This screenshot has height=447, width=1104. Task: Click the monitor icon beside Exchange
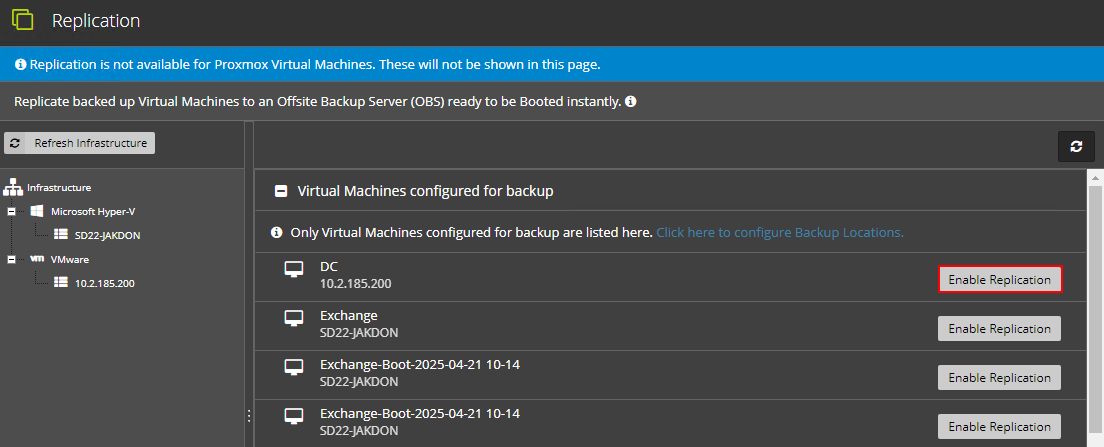pos(294,319)
